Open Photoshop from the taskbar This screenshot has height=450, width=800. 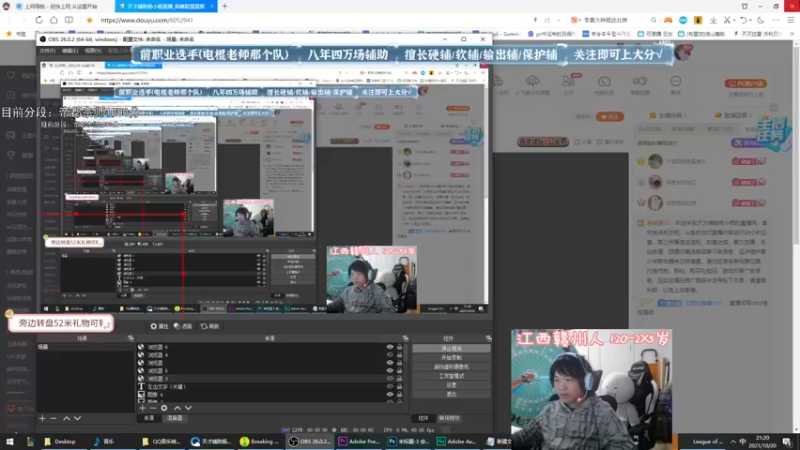tap(409, 441)
